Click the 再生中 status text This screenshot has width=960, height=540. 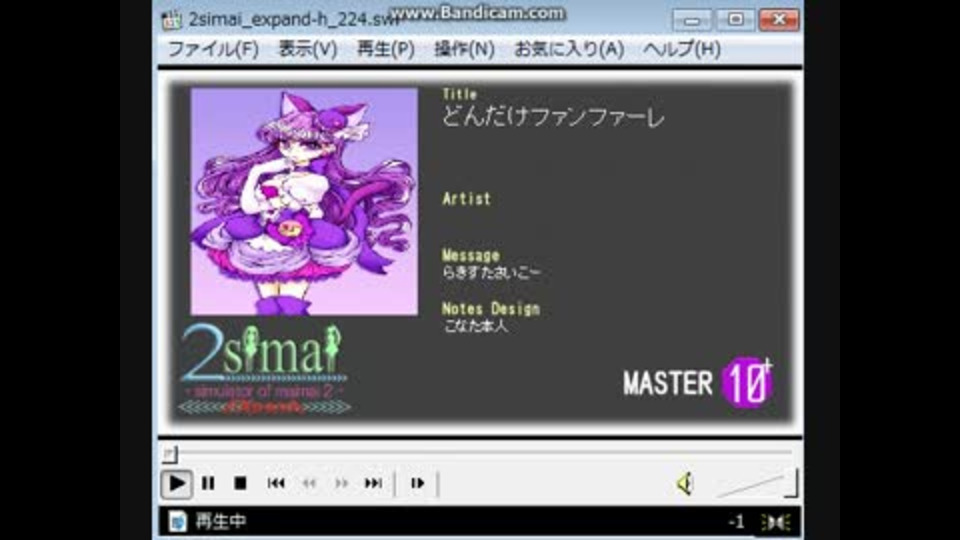click(x=220, y=521)
